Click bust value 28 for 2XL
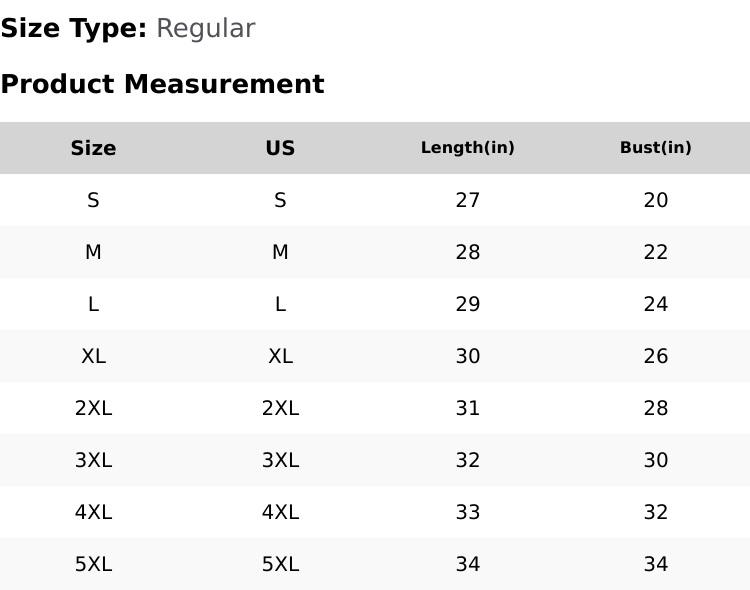The image size is (750, 590). coord(655,408)
